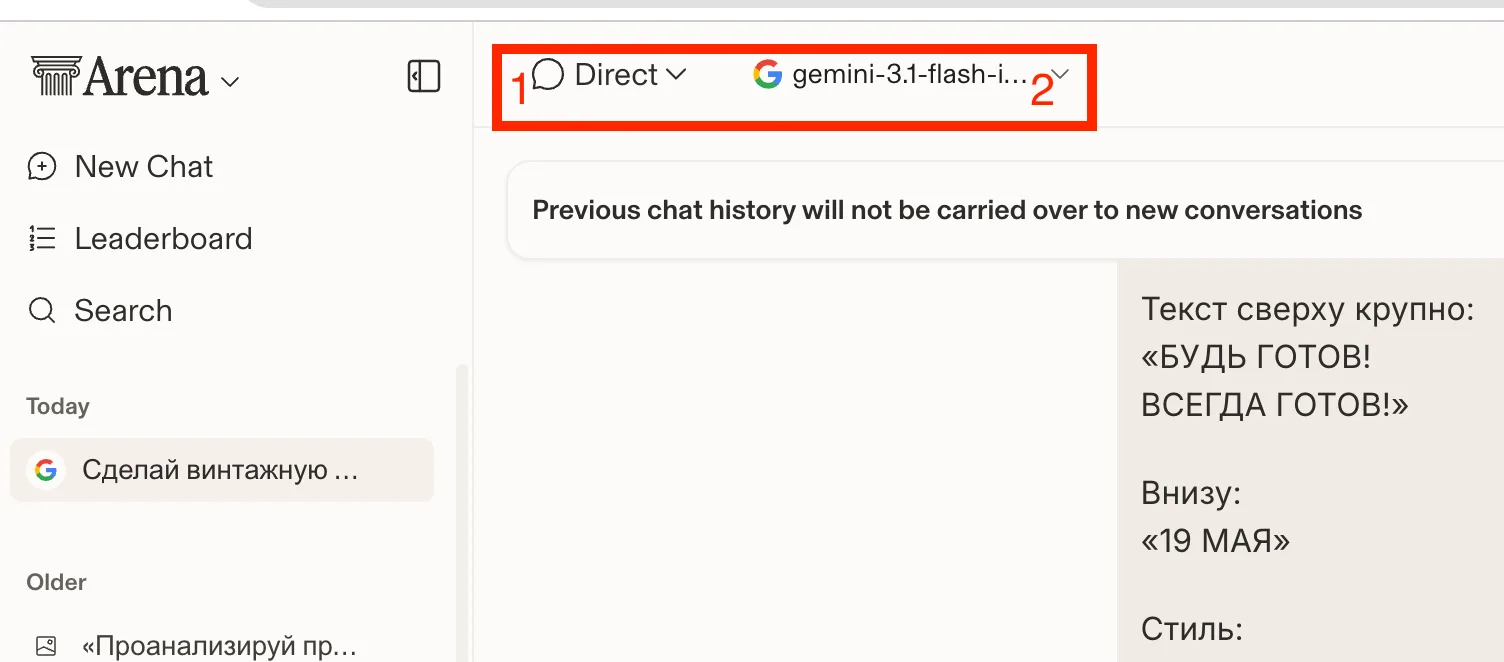Click the Leaderboard list icon
1504x662 pixels.
(42, 238)
